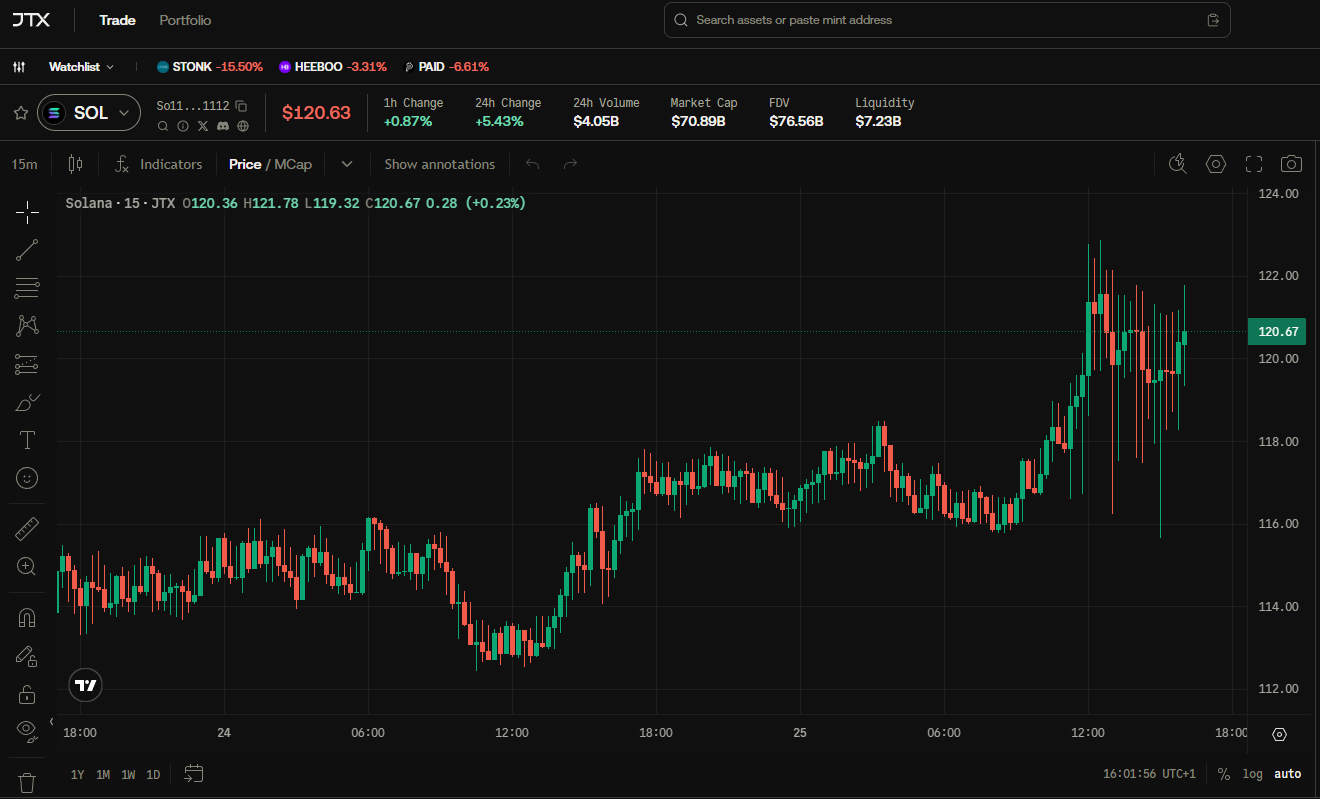Open the quick search lightning icon
The width and height of the screenshot is (1320, 799).
point(1178,164)
